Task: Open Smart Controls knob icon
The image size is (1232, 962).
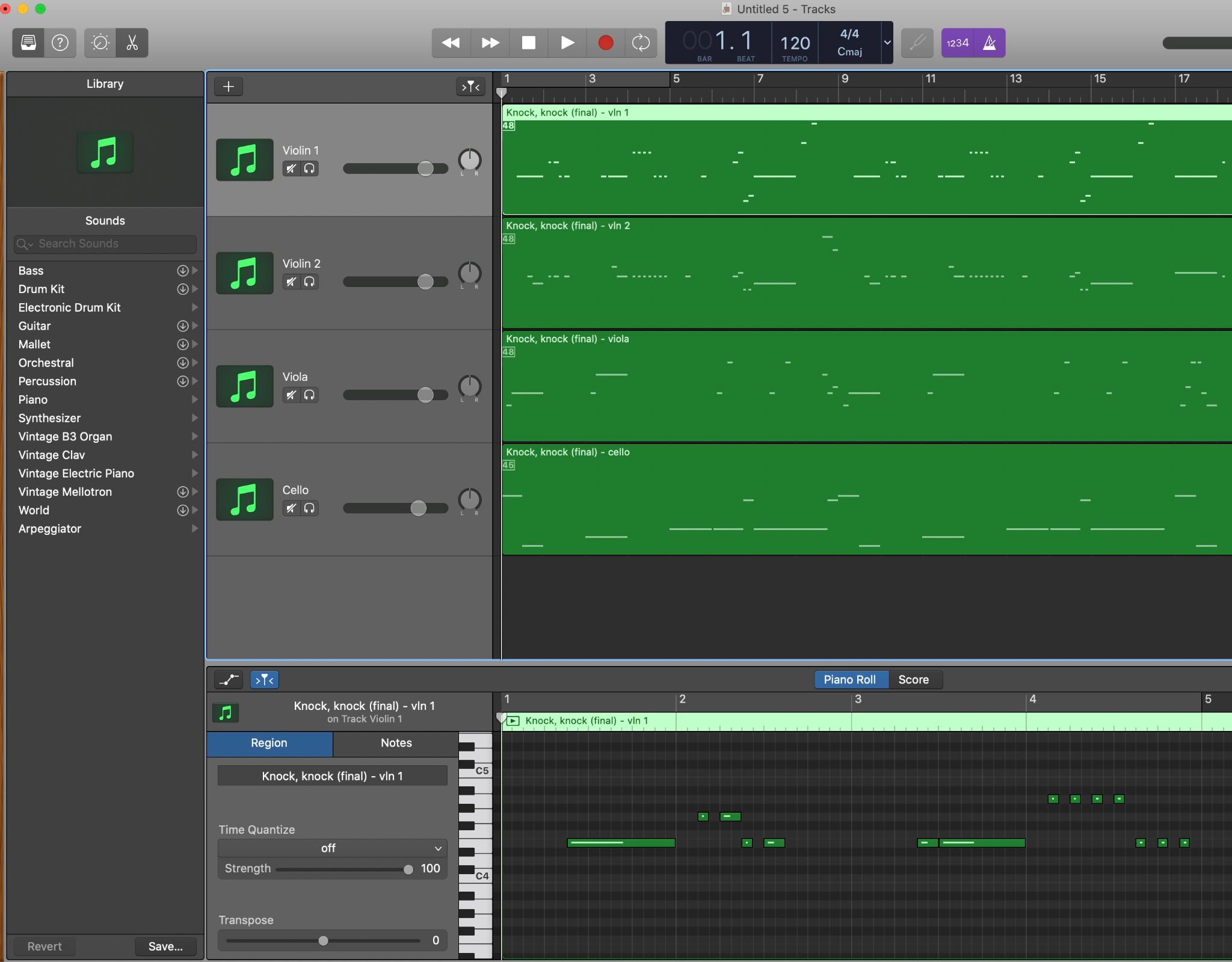Action: (x=100, y=43)
